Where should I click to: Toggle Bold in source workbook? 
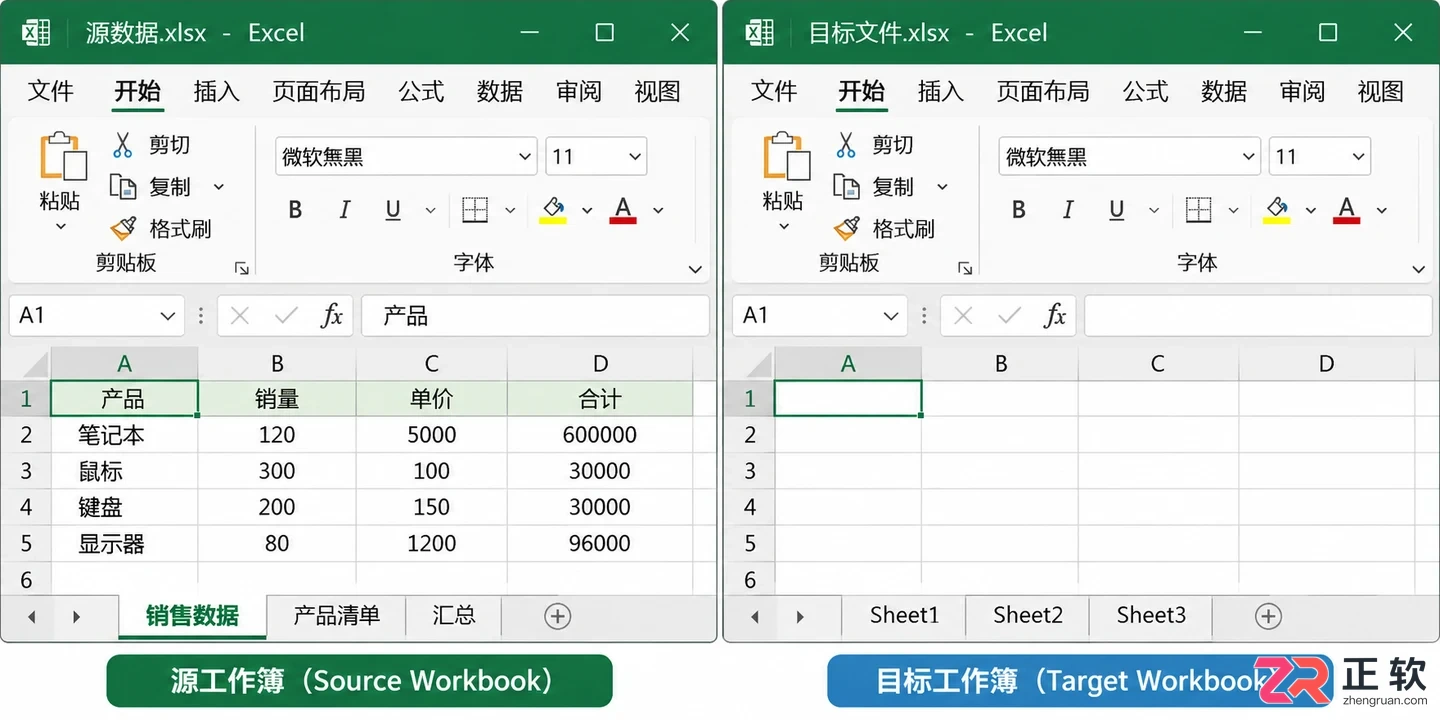point(295,210)
